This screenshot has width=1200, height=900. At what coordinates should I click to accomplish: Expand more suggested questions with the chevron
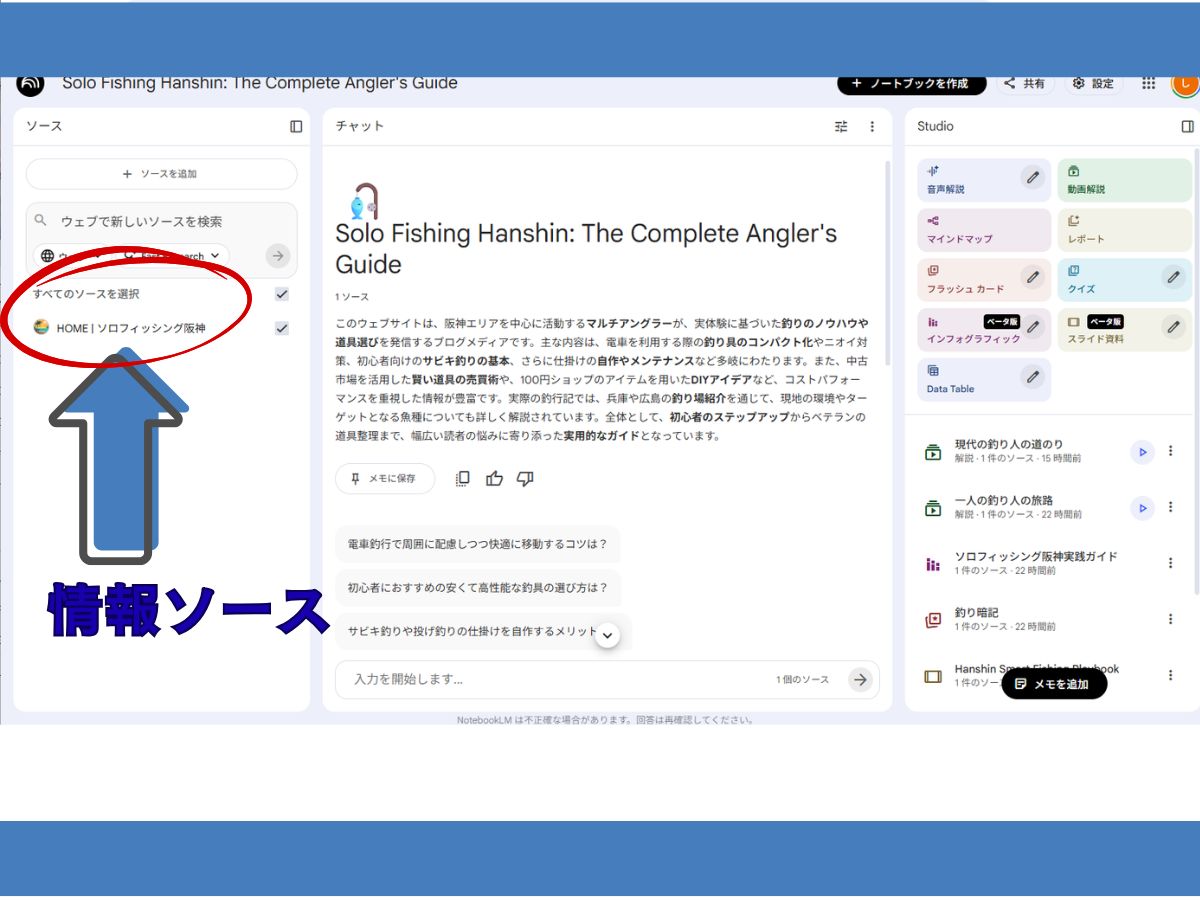click(607, 634)
